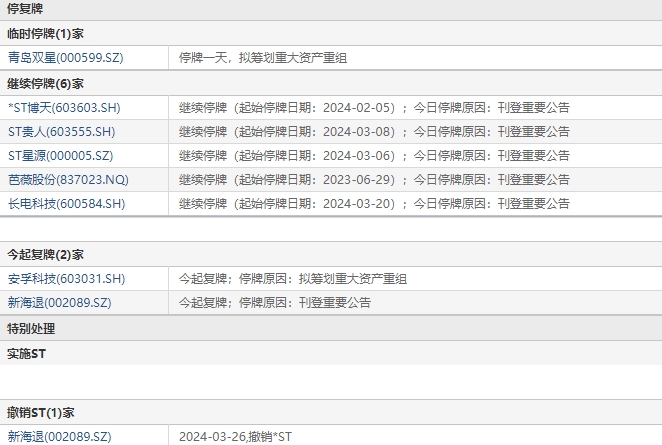Open 安孚科技(603031.SH) stock link
The height and width of the screenshot is (445, 662).
[66, 279]
